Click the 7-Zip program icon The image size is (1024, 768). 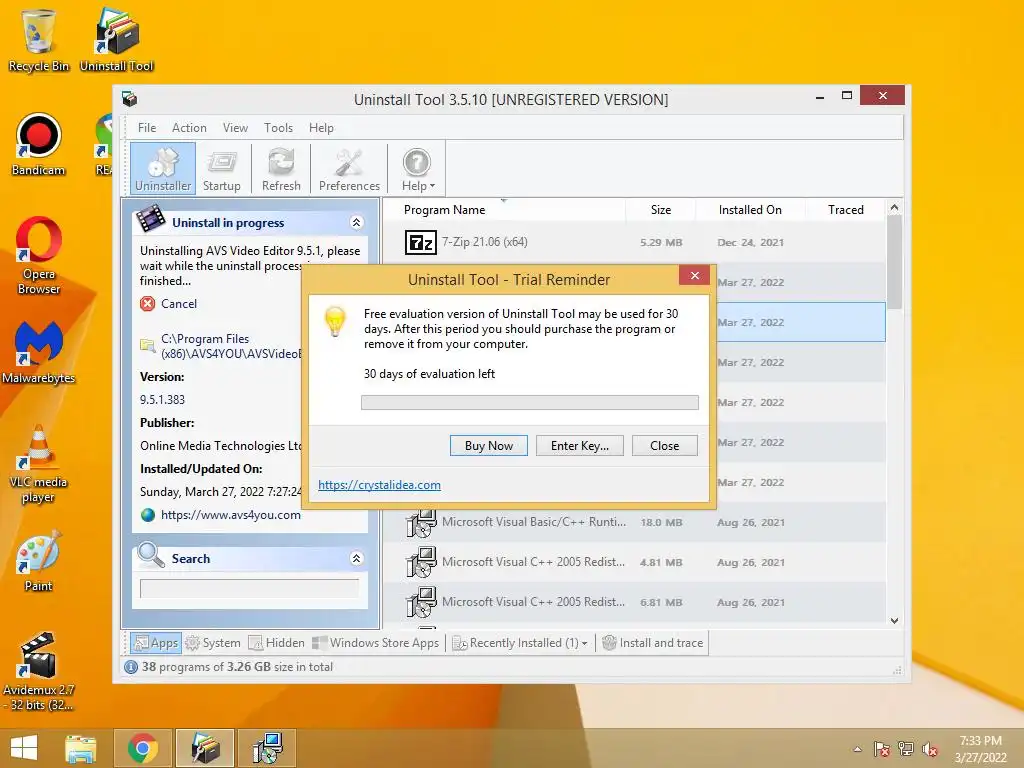[421, 242]
